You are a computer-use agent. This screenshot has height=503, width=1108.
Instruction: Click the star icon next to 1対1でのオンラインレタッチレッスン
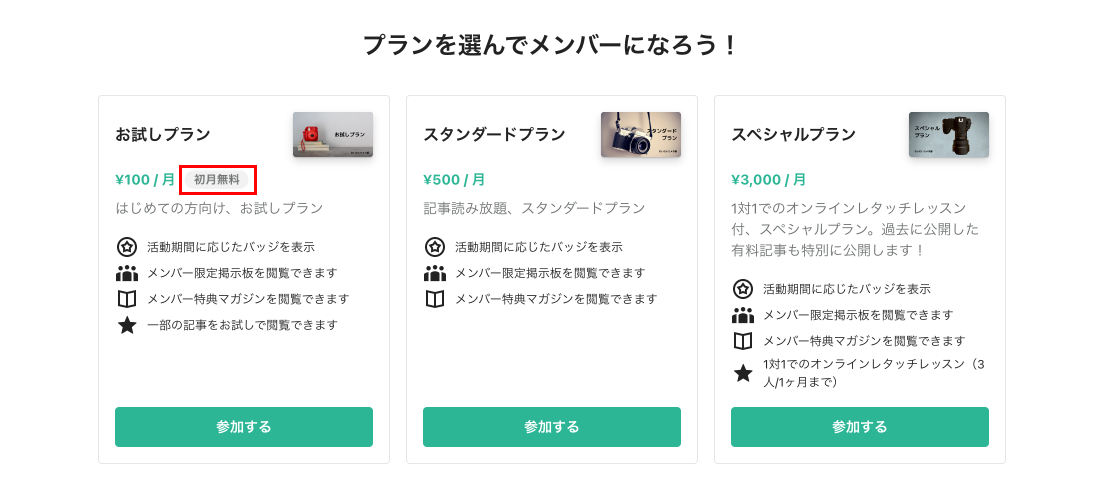[743, 373]
